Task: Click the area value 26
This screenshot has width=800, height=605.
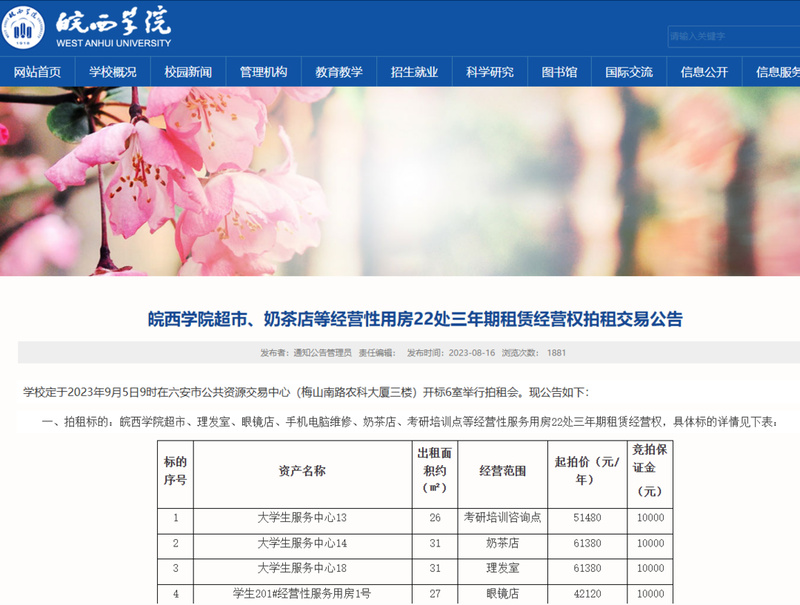Action: click(435, 518)
